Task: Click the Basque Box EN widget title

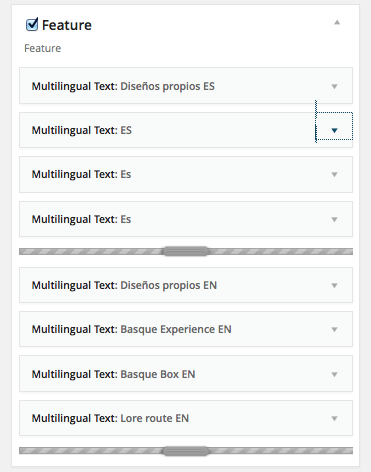Action: 113,374
